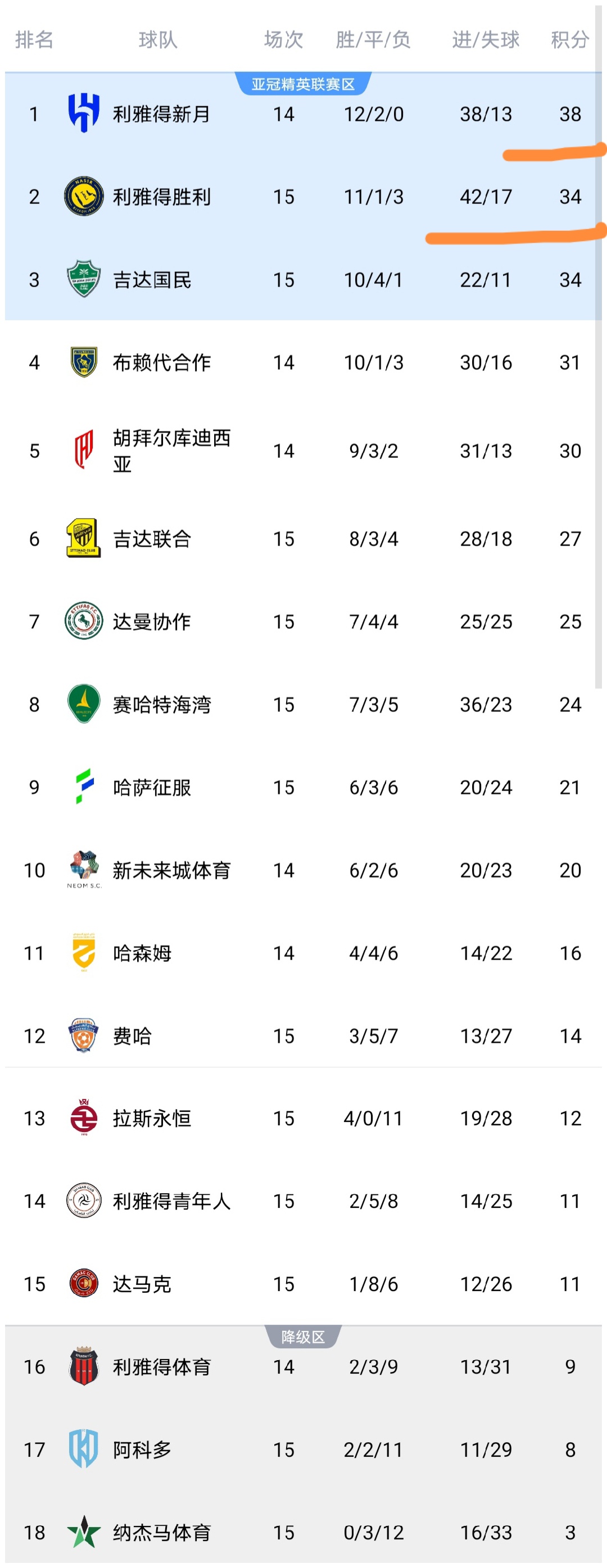Click the 亚冠精英联赛区 zone label
This screenshot has width=607, height=1568.
point(302,84)
